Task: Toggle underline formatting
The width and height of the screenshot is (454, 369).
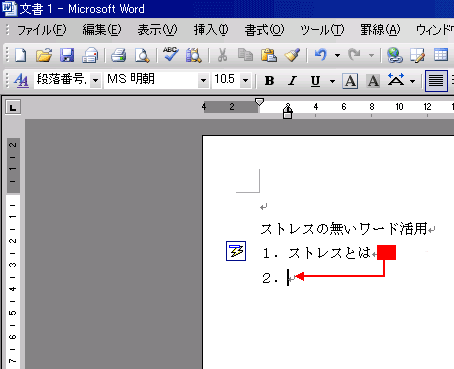Action: click(x=315, y=80)
